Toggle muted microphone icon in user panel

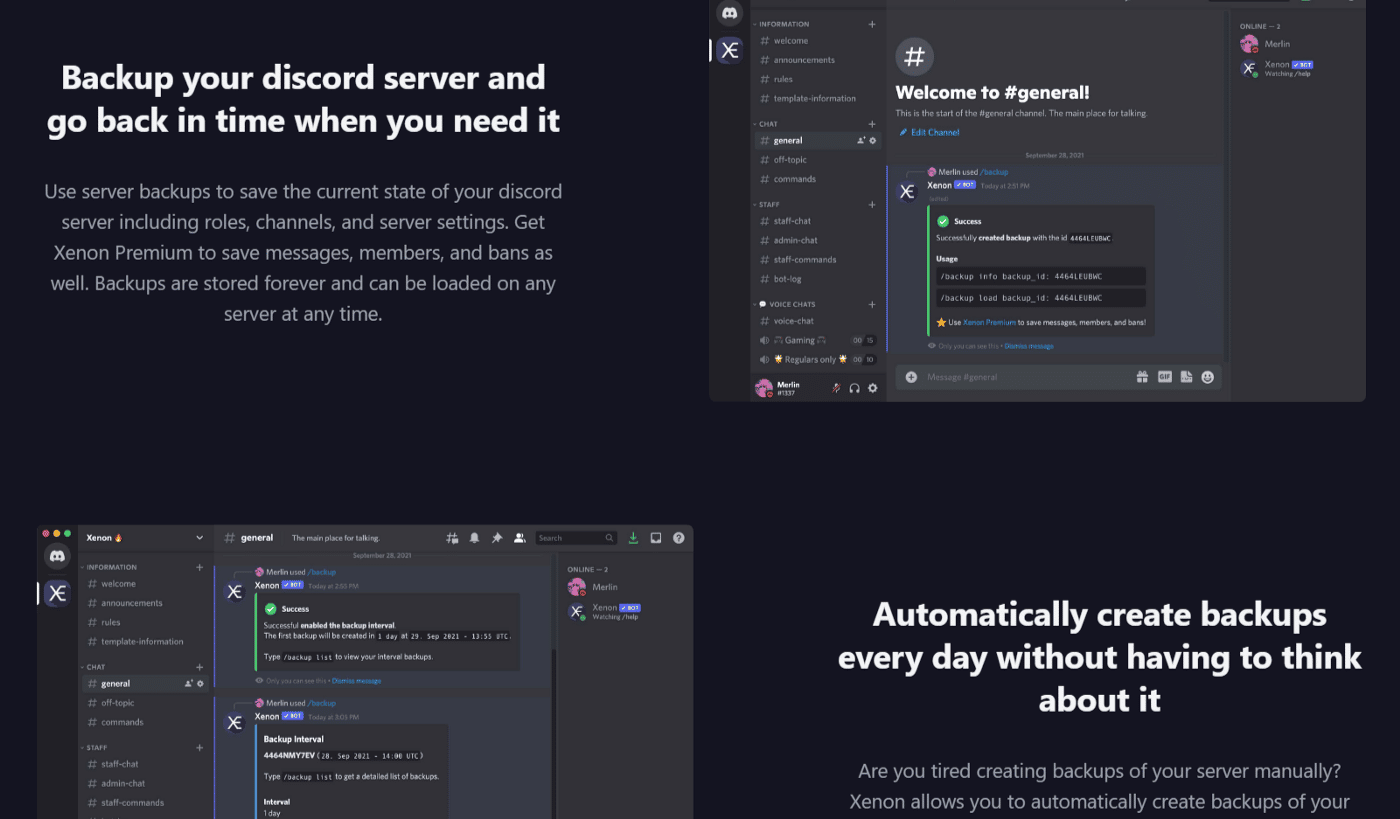pos(837,388)
